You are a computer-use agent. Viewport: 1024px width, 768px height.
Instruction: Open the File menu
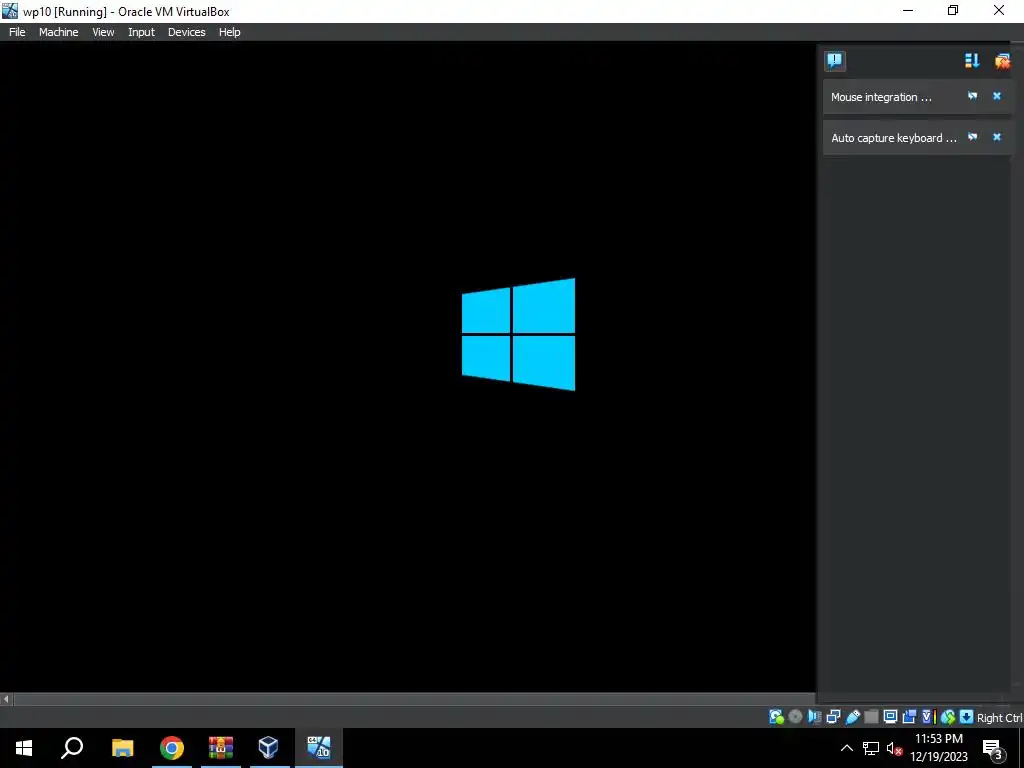point(17,32)
